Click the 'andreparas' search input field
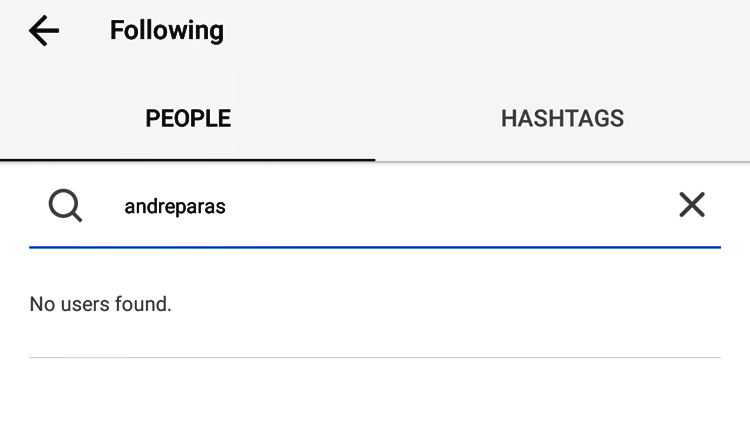Screen dimensions: 750x428 click(380, 206)
